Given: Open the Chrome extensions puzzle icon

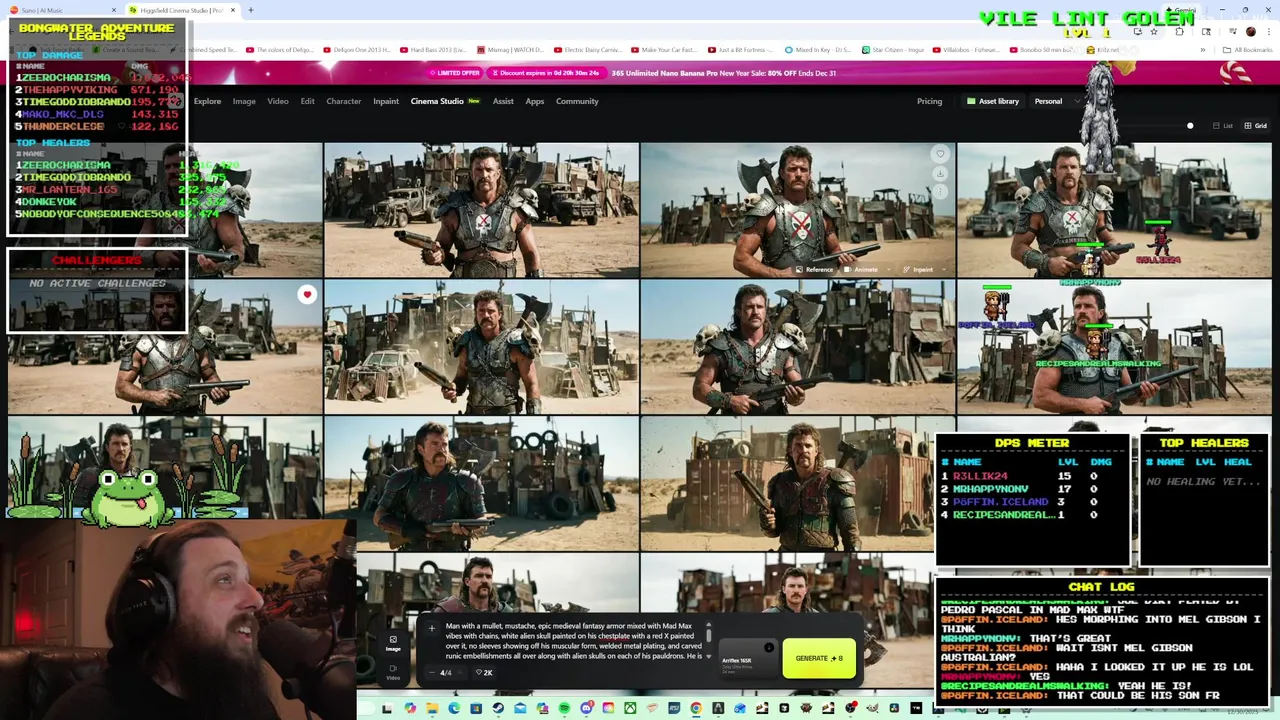Looking at the screenshot, I should click(1179, 31).
